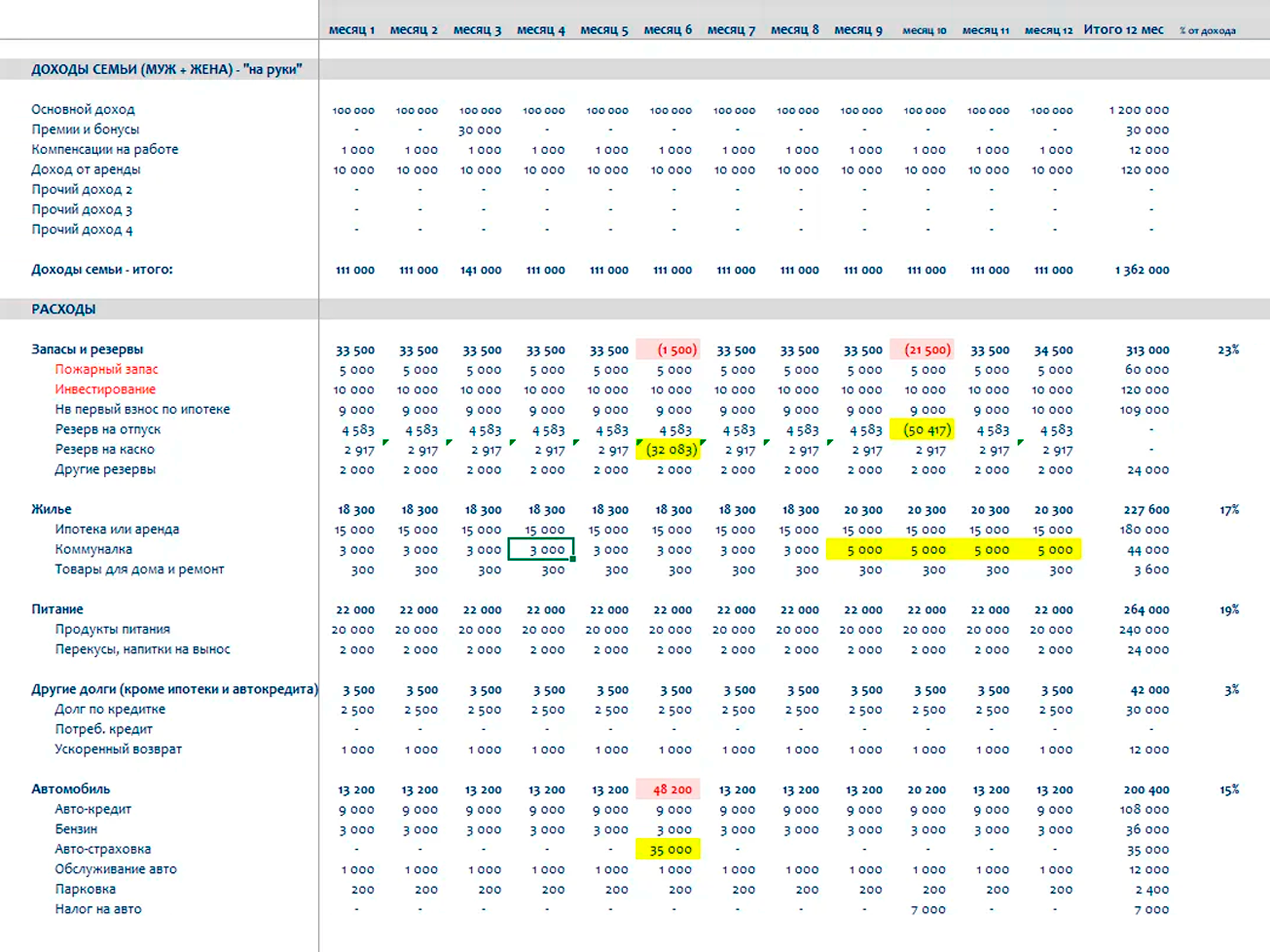Click the 'Коммуналка' row label
The image size is (1270, 952).
coord(94,550)
